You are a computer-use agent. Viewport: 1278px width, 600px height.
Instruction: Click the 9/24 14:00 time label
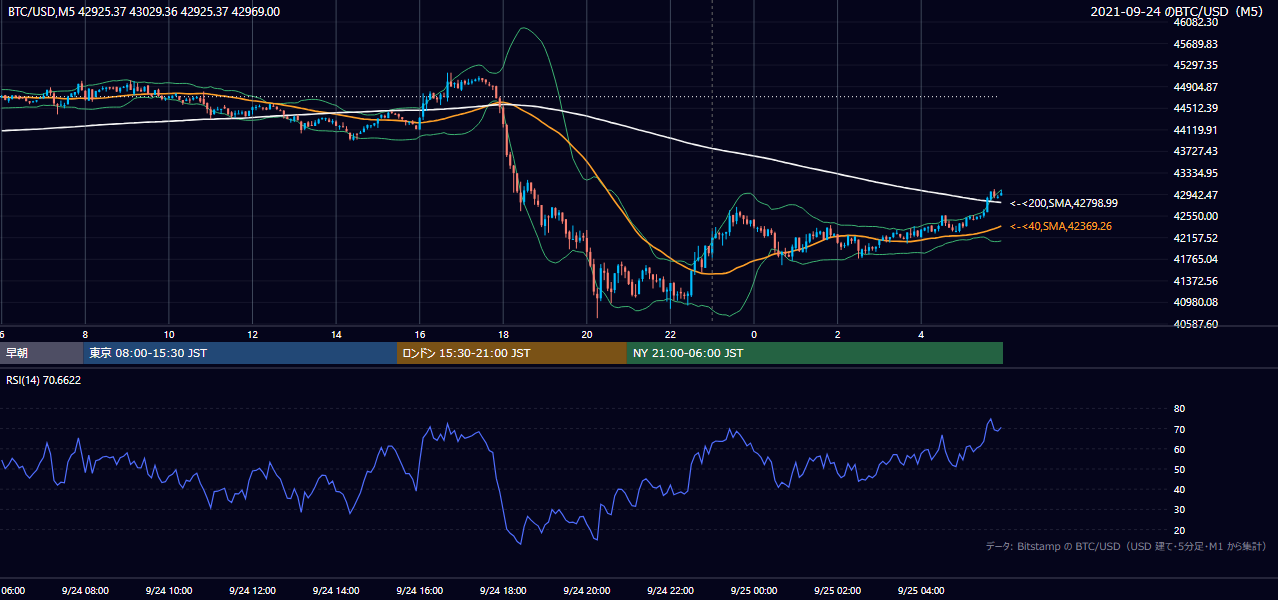(335, 591)
